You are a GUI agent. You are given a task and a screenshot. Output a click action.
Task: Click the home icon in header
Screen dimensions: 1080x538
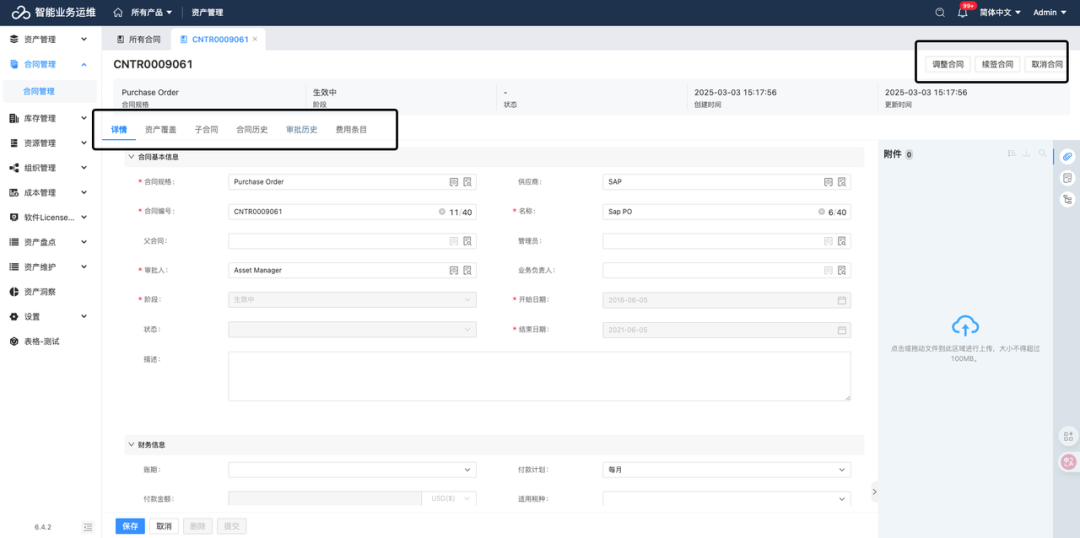(x=118, y=13)
